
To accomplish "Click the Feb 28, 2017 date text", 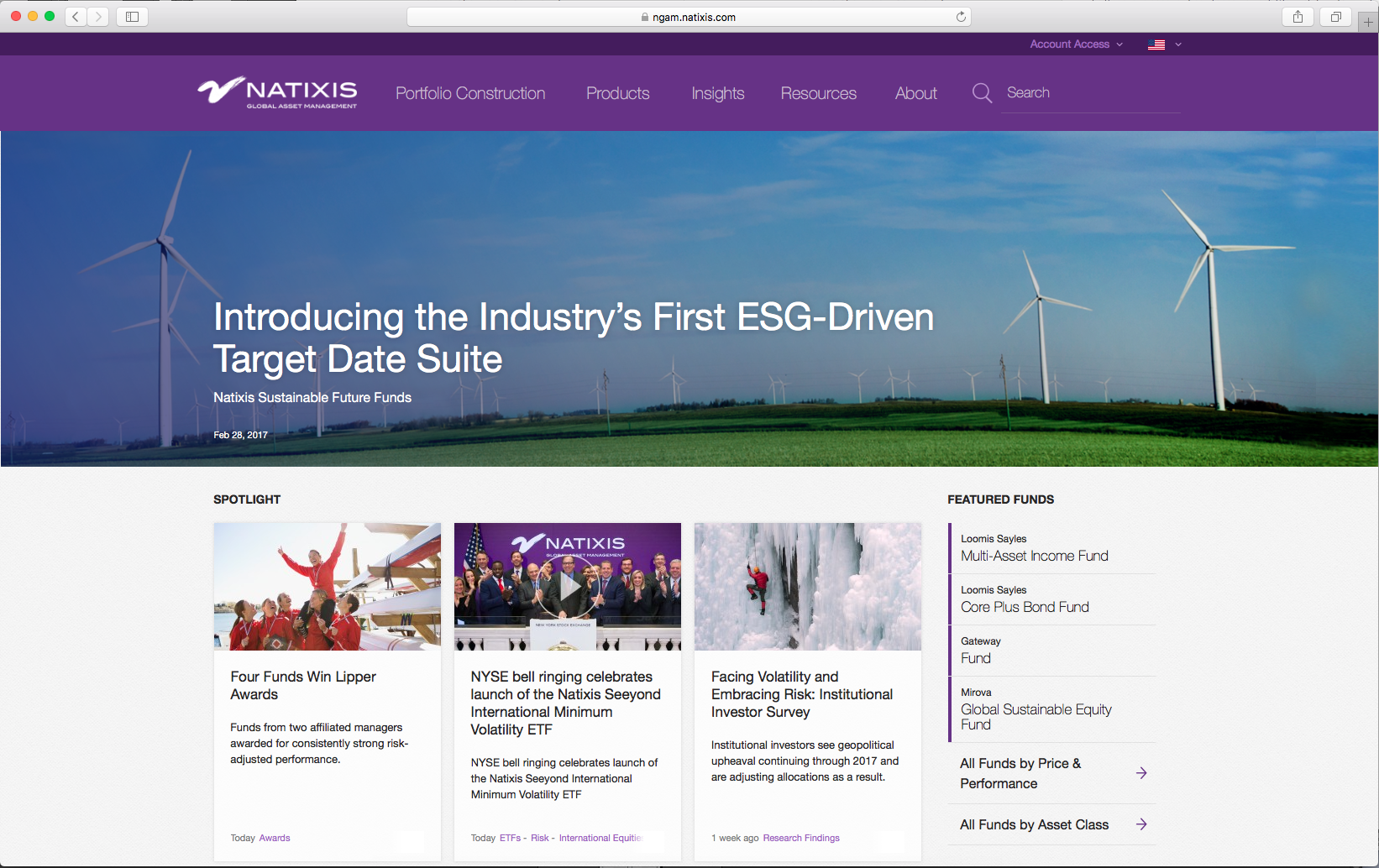I will click(240, 435).
